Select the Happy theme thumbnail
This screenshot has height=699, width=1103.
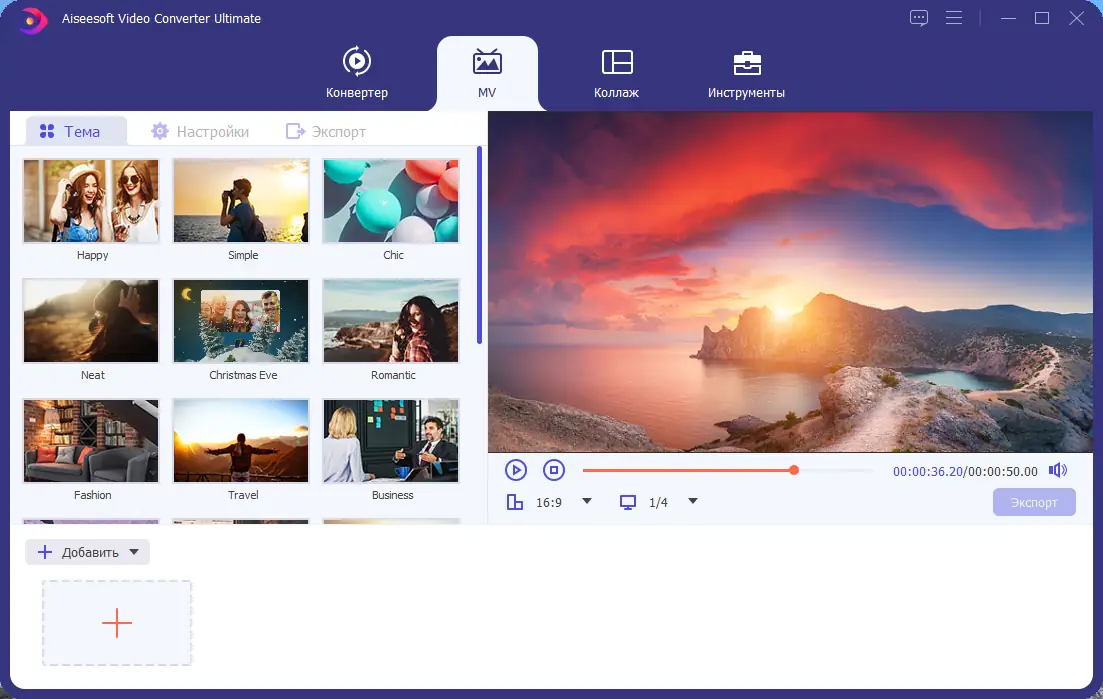pyautogui.click(x=91, y=201)
